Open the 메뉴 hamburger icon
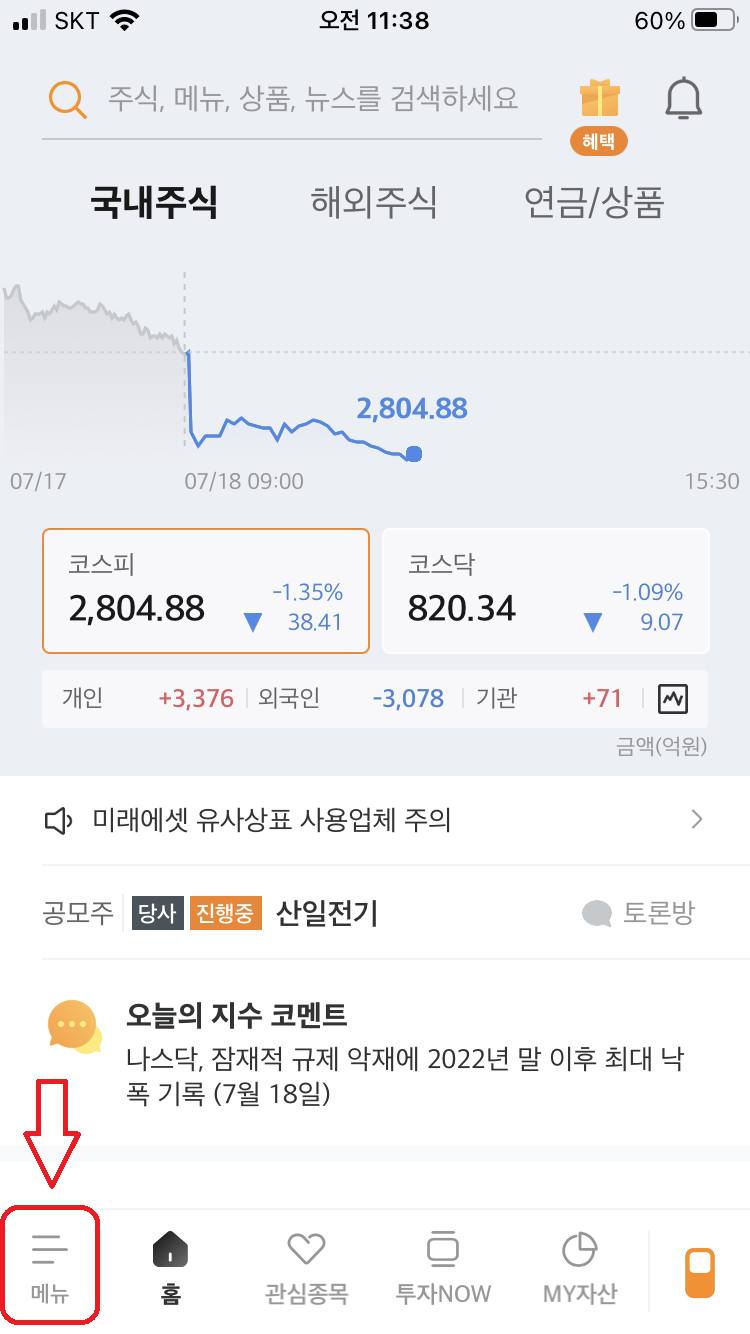The image size is (750, 1334). (46, 1266)
